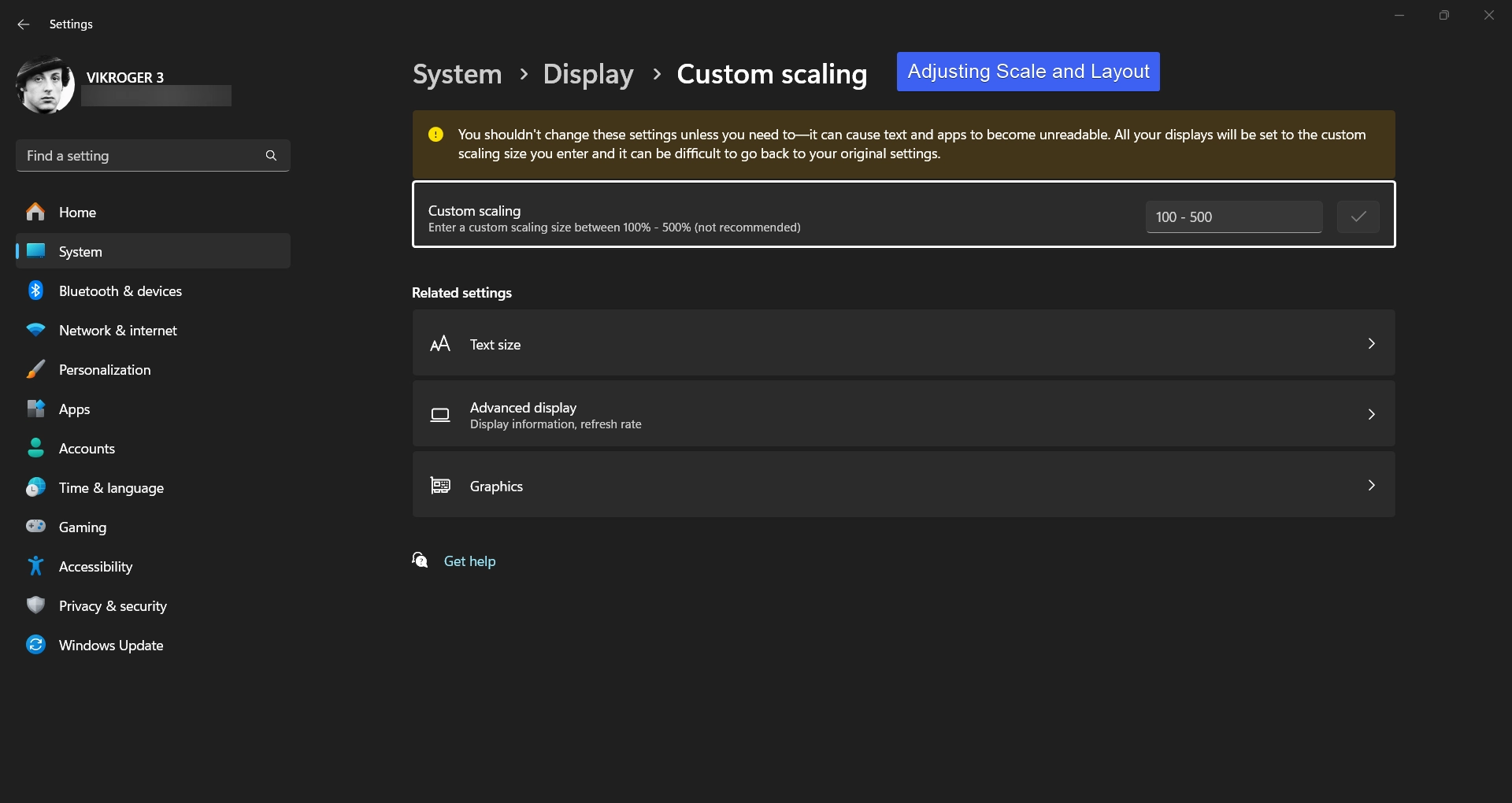1512x803 pixels.
Task: Open Network & internet settings
Action: [x=153, y=330]
